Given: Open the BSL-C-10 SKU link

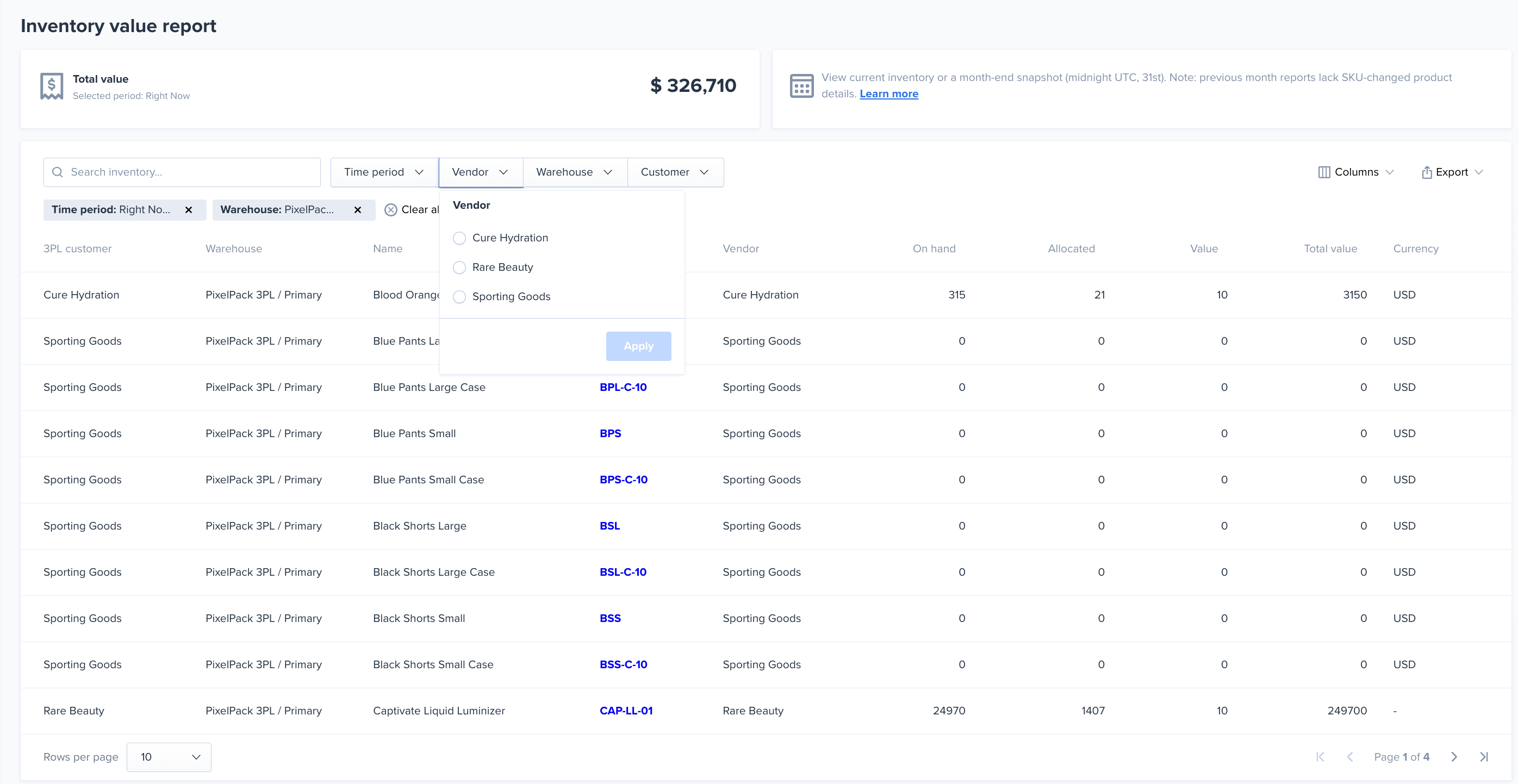Looking at the screenshot, I should [623, 572].
